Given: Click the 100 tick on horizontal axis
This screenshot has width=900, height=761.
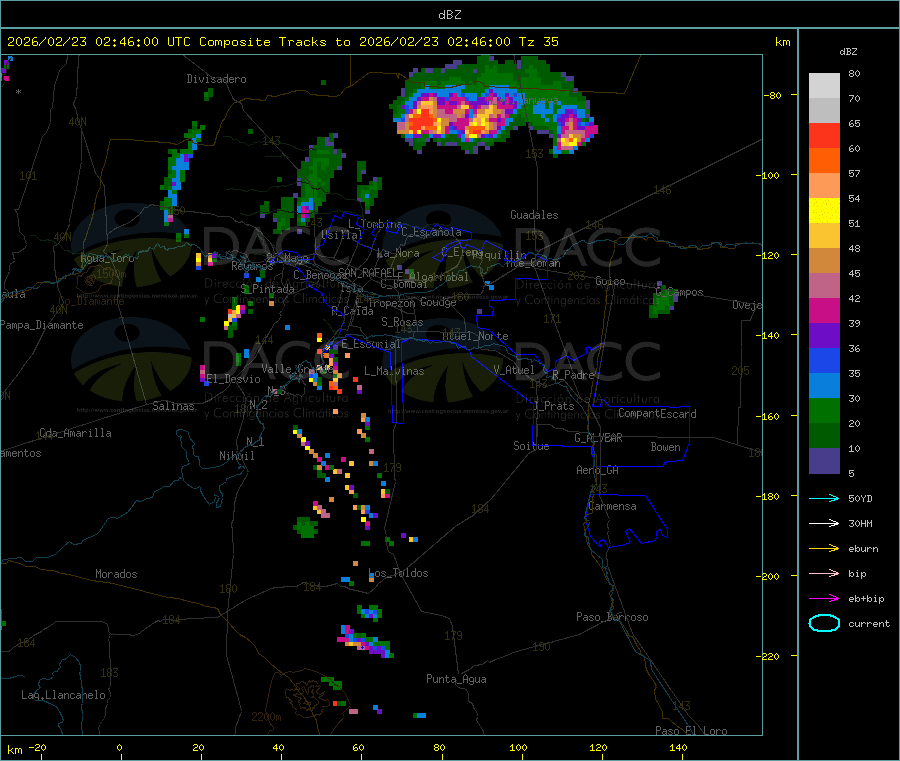Looking at the screenshot, I should [x=518, y=747].
